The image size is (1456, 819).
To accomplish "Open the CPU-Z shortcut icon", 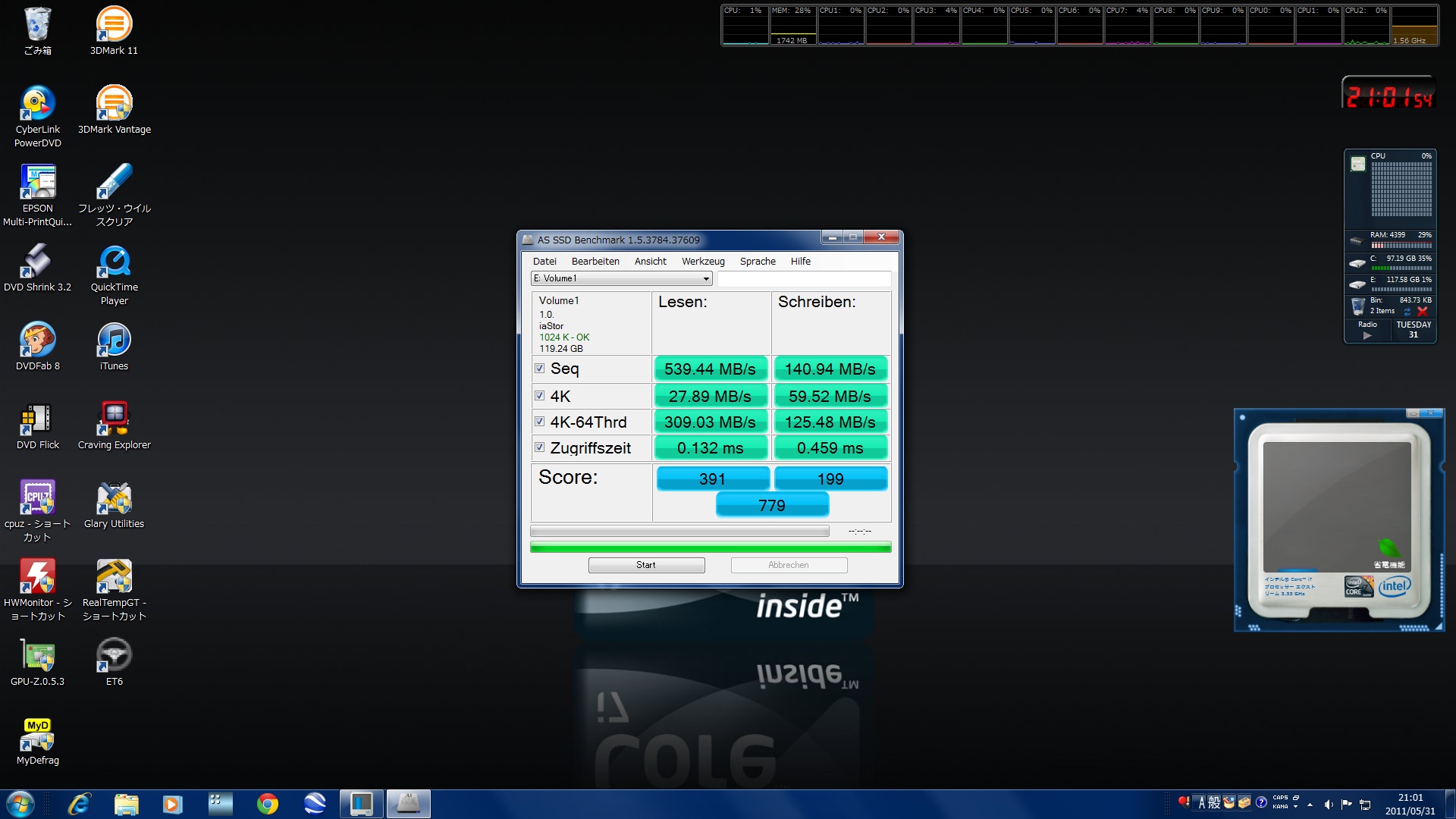I will 37,498.
